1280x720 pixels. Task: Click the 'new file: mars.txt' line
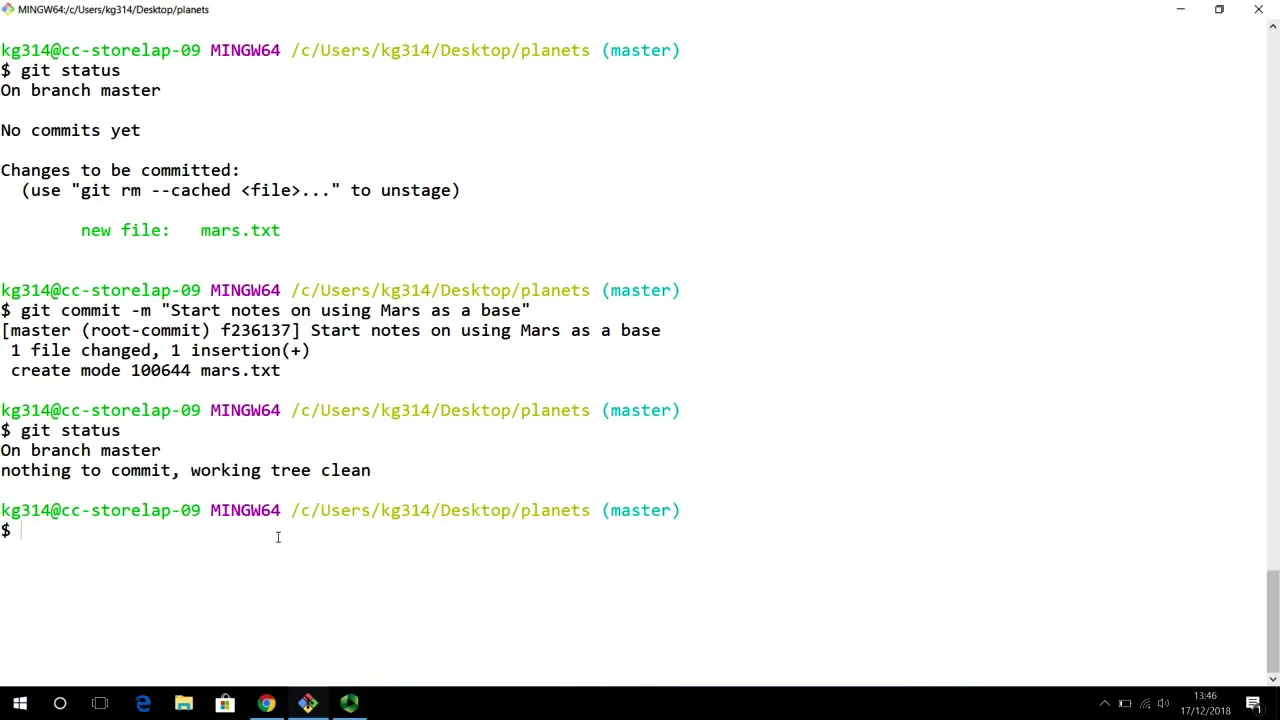(180, 230)
